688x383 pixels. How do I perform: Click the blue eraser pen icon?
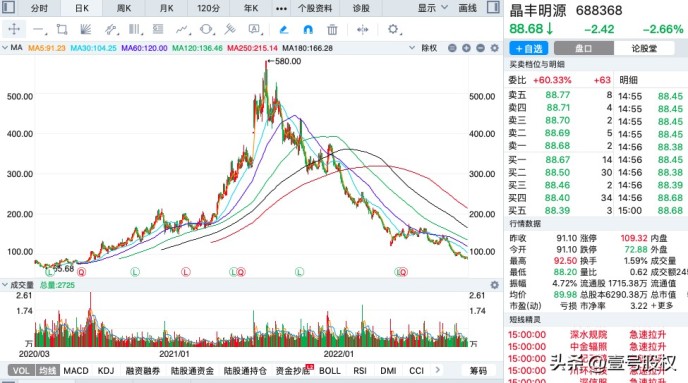click(284, 29)
